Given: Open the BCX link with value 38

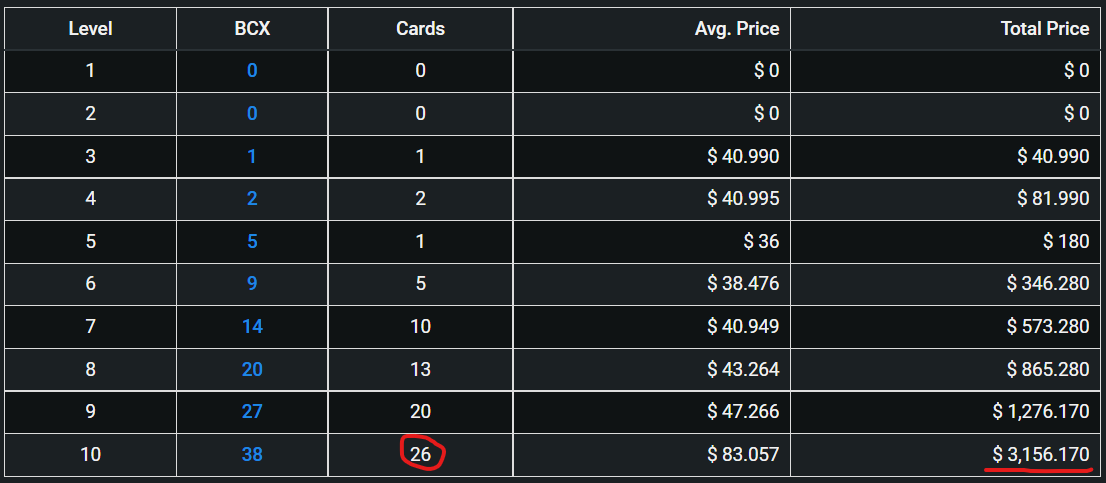Looking at the screenshot, I should 252,454.
